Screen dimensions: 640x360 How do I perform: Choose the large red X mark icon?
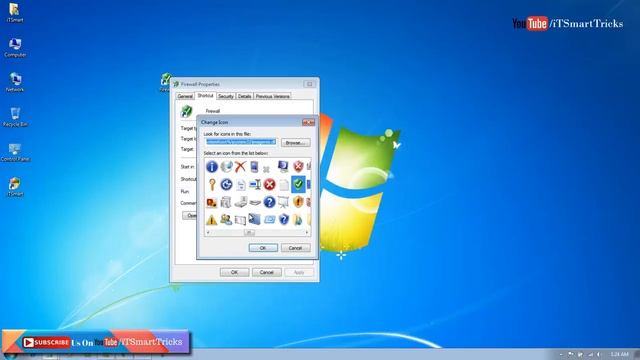240,167
